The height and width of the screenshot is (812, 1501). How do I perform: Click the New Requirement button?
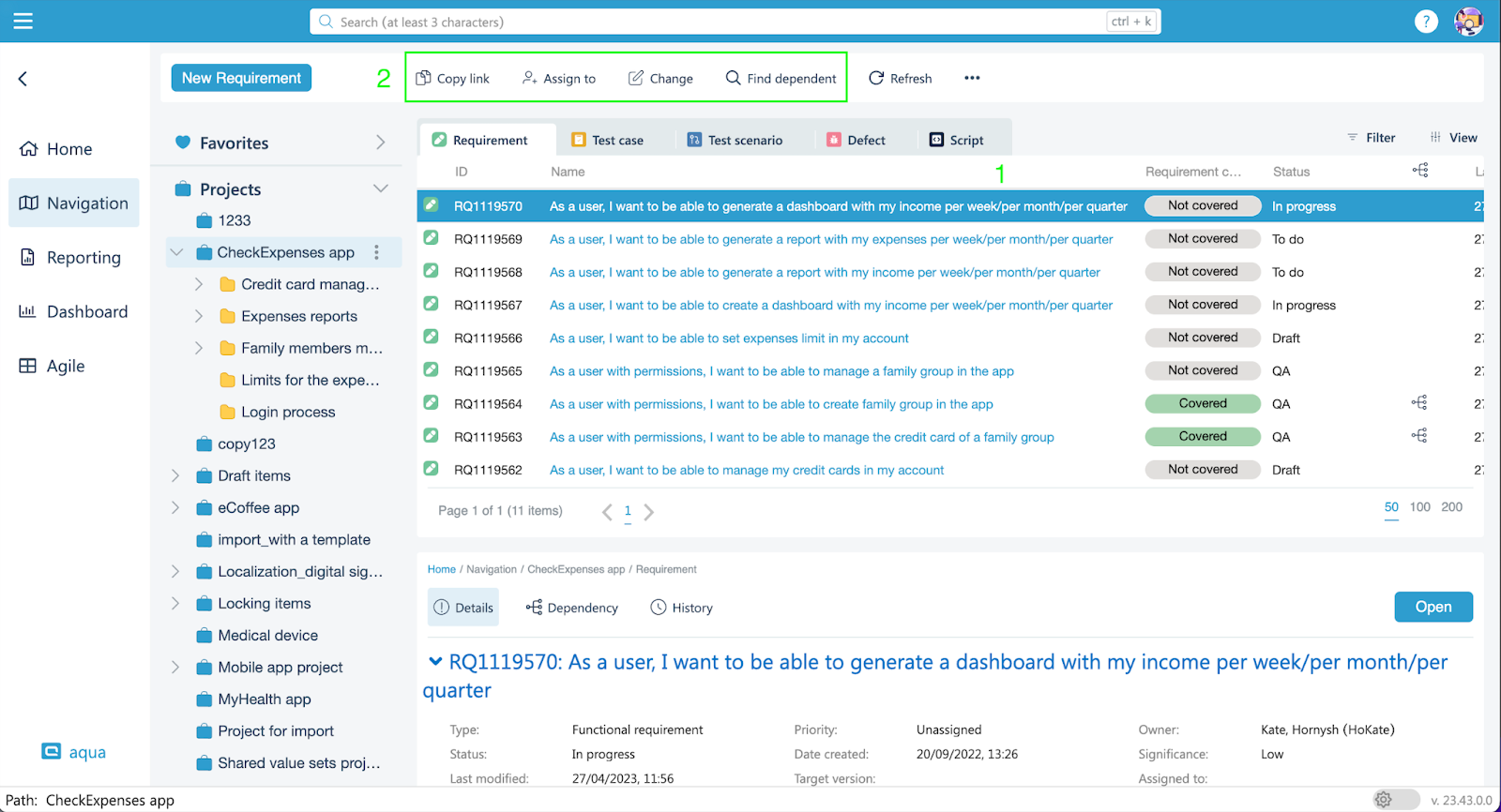pyautogui.click(x=241, y=78)
